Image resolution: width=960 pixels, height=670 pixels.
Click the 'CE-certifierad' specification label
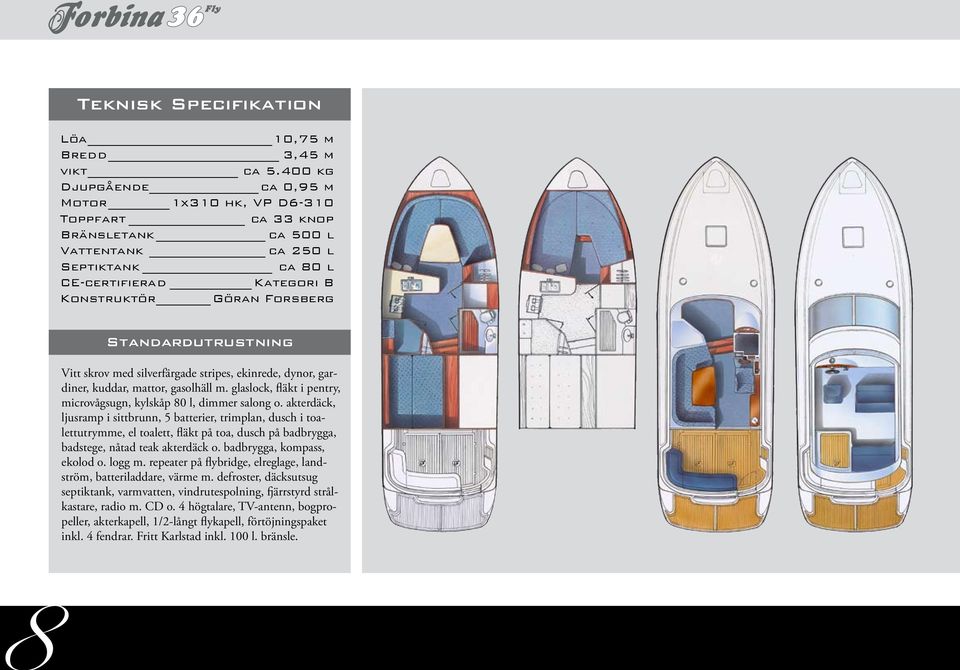pos(113,283)
